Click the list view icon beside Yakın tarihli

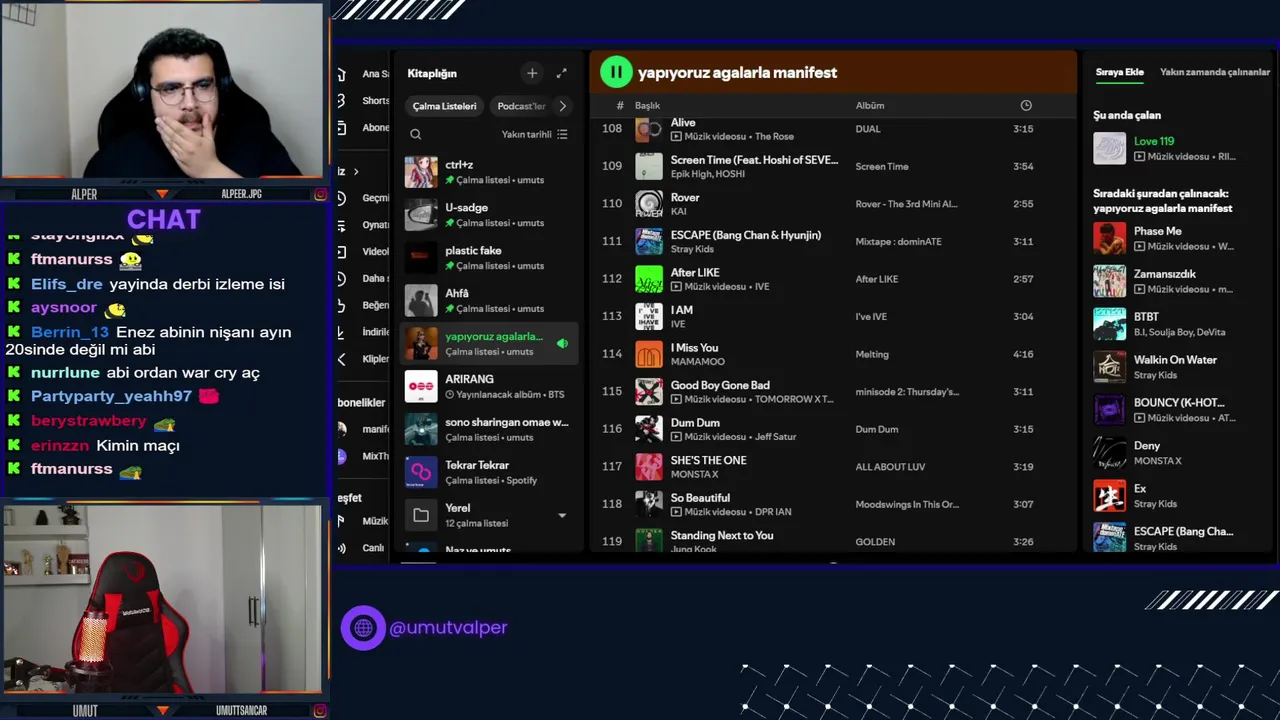point(562,134)
